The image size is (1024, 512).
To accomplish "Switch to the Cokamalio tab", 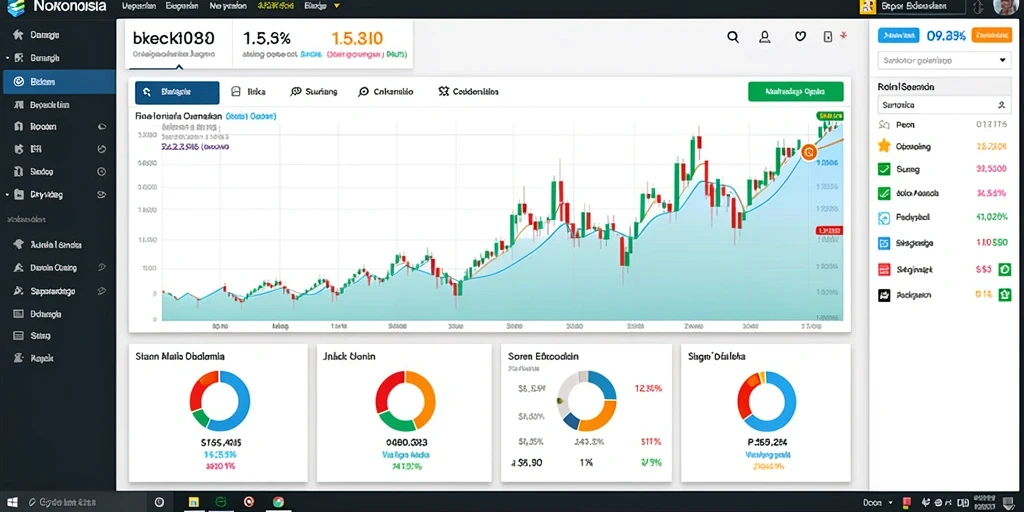I will [x=385, y=93].
